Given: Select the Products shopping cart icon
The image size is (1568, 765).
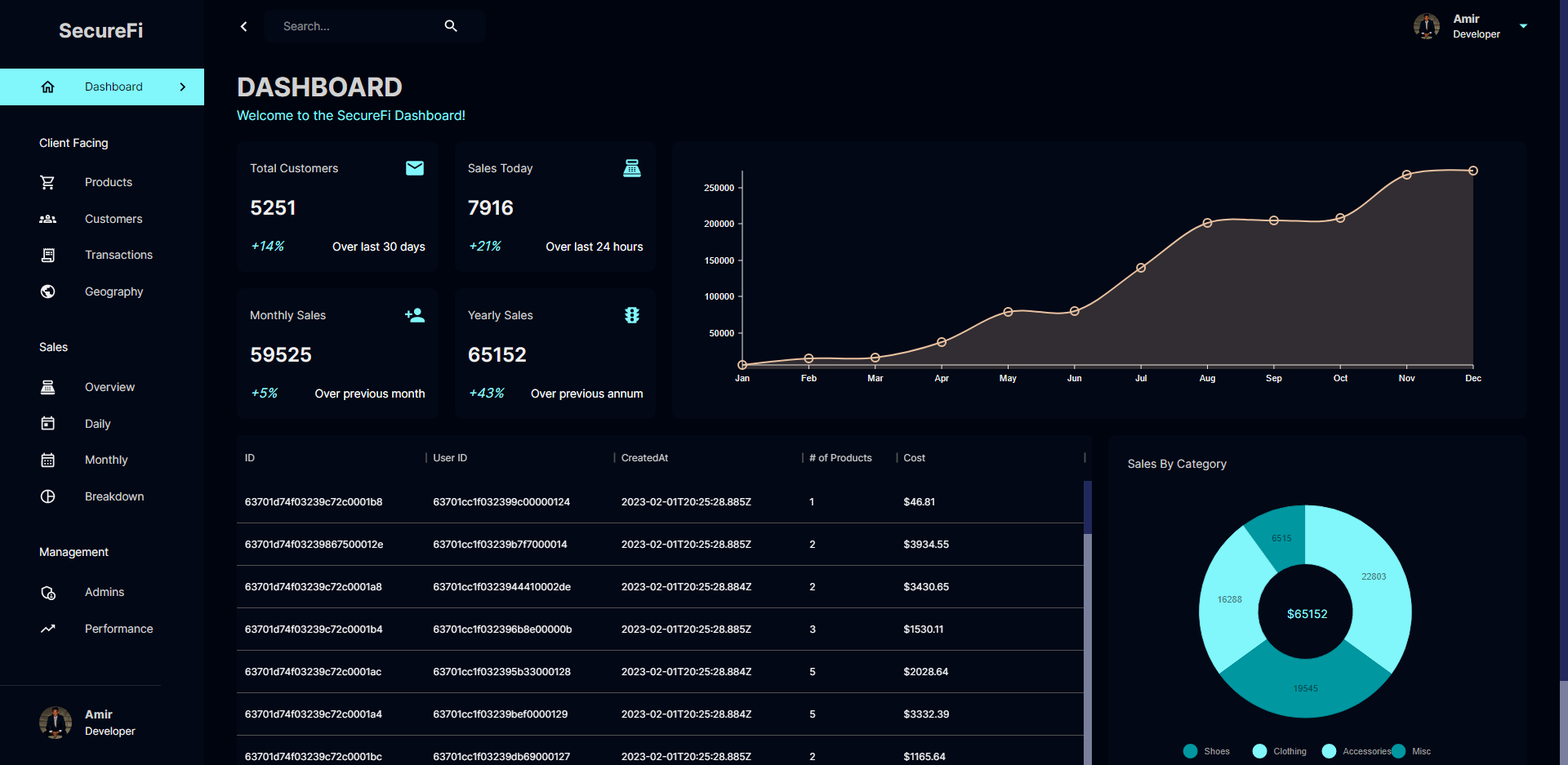Looking at the screenshot, I should click(x=48, y=182).
